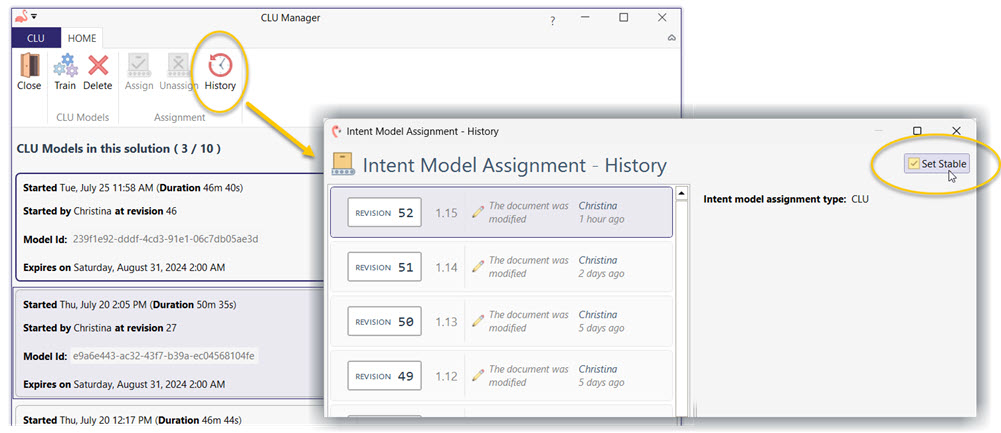Select the Revision 51 history row
The image size is (1001, 433).
501,267
